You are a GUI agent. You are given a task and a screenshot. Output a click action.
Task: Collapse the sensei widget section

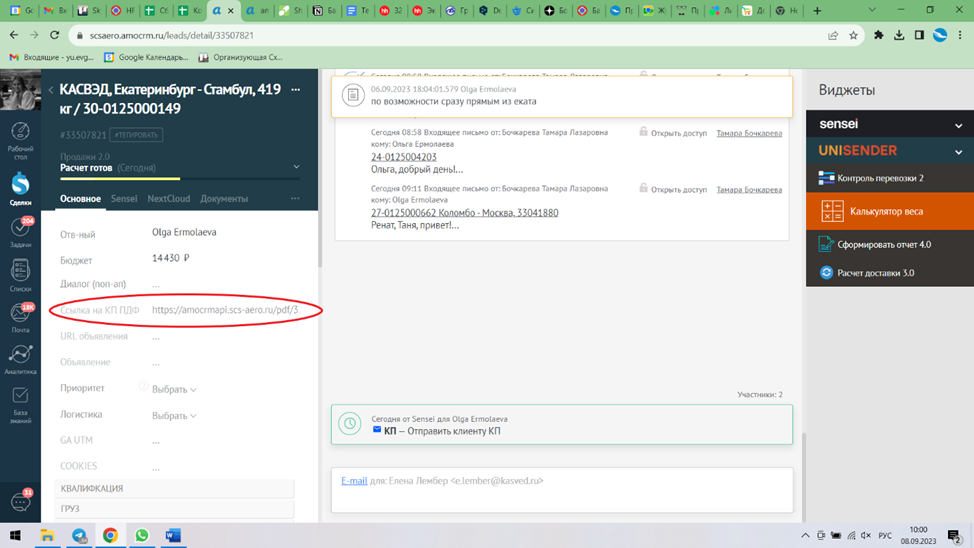958,125
